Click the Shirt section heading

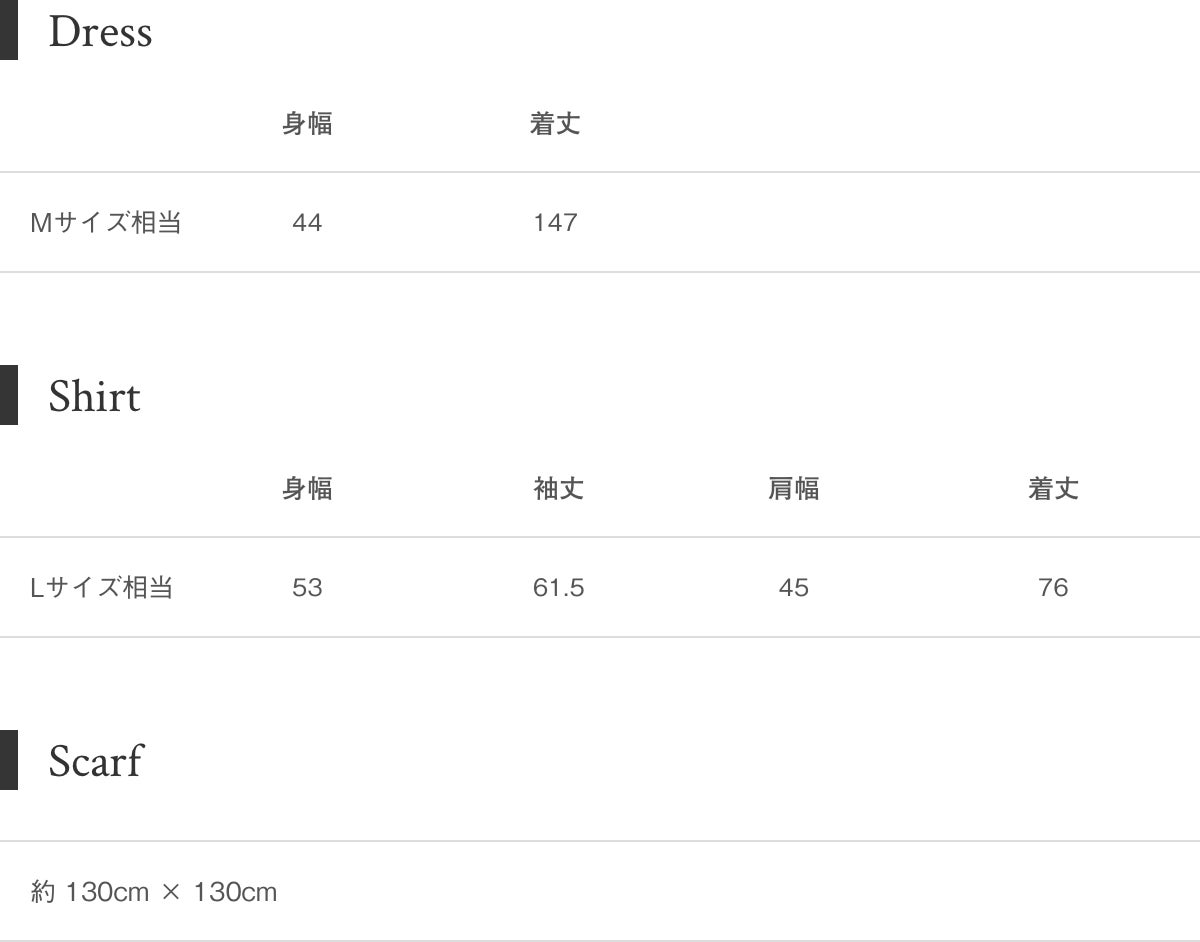click(x=94, y=397)
